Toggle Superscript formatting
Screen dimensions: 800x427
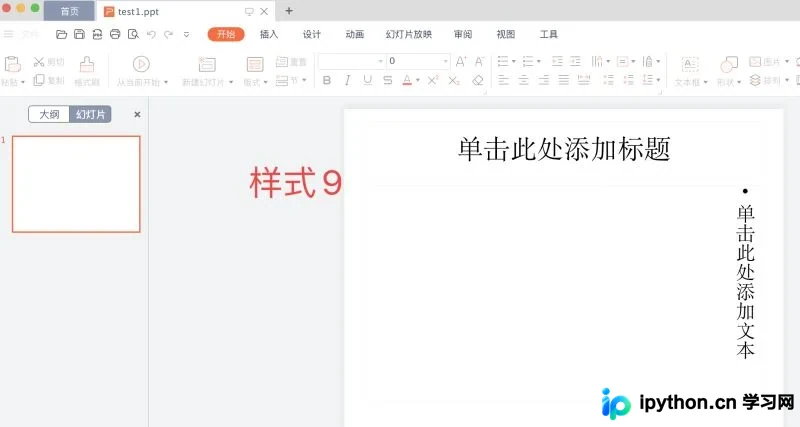coord(433,80)
